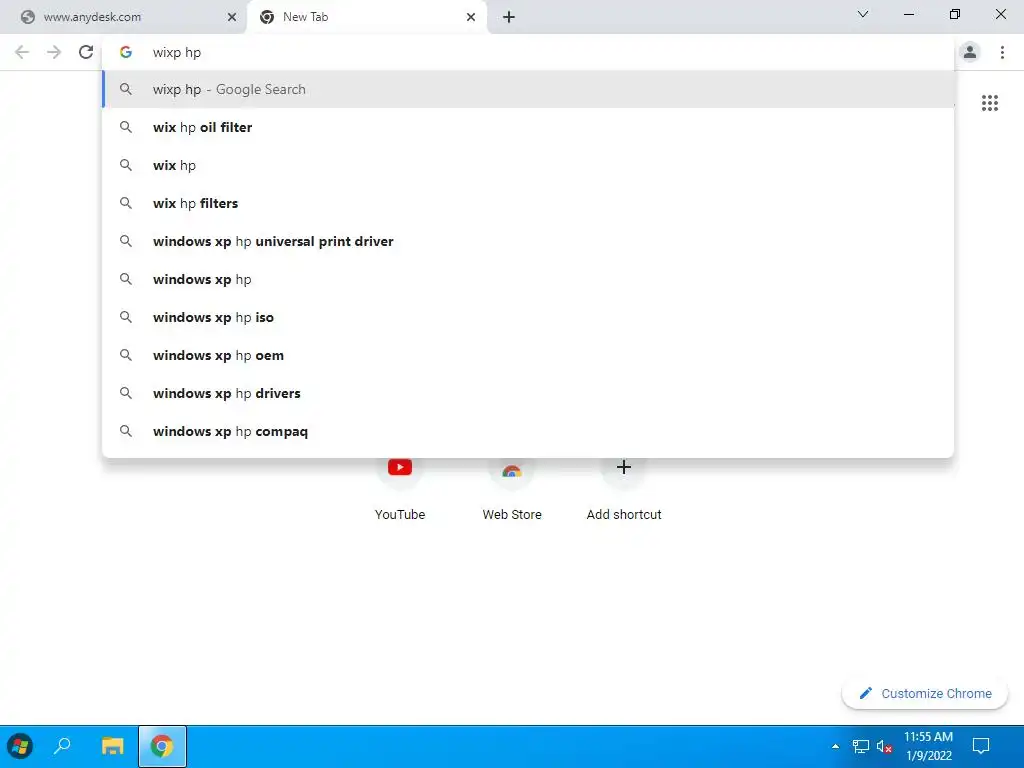This screenshot has height=768, width=1024.
Task: Choose 'windows xp hp drivers' suggestion
Action: pos(528,393)
